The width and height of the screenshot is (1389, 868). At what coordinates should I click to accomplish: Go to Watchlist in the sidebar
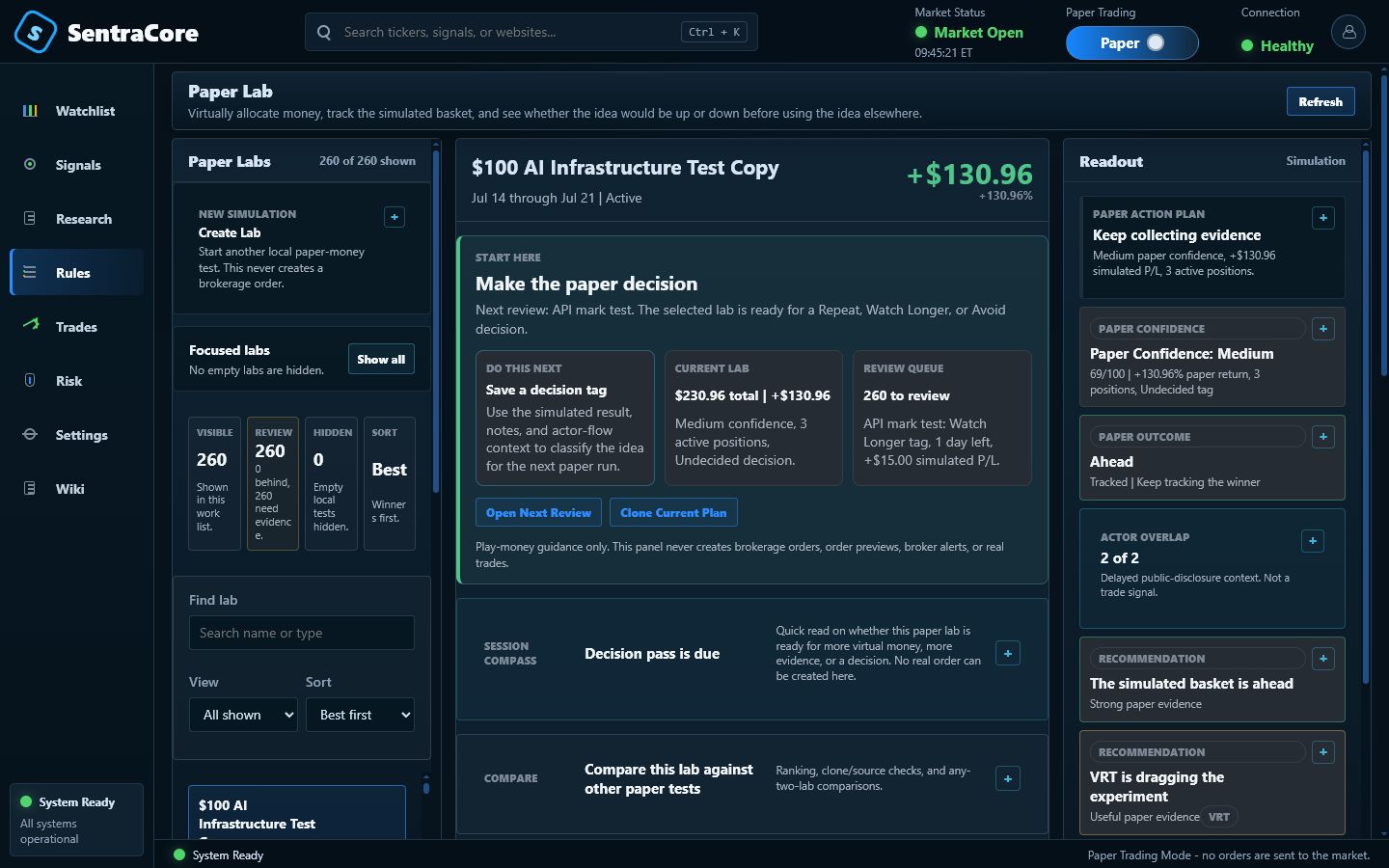(x=77, y=111)
